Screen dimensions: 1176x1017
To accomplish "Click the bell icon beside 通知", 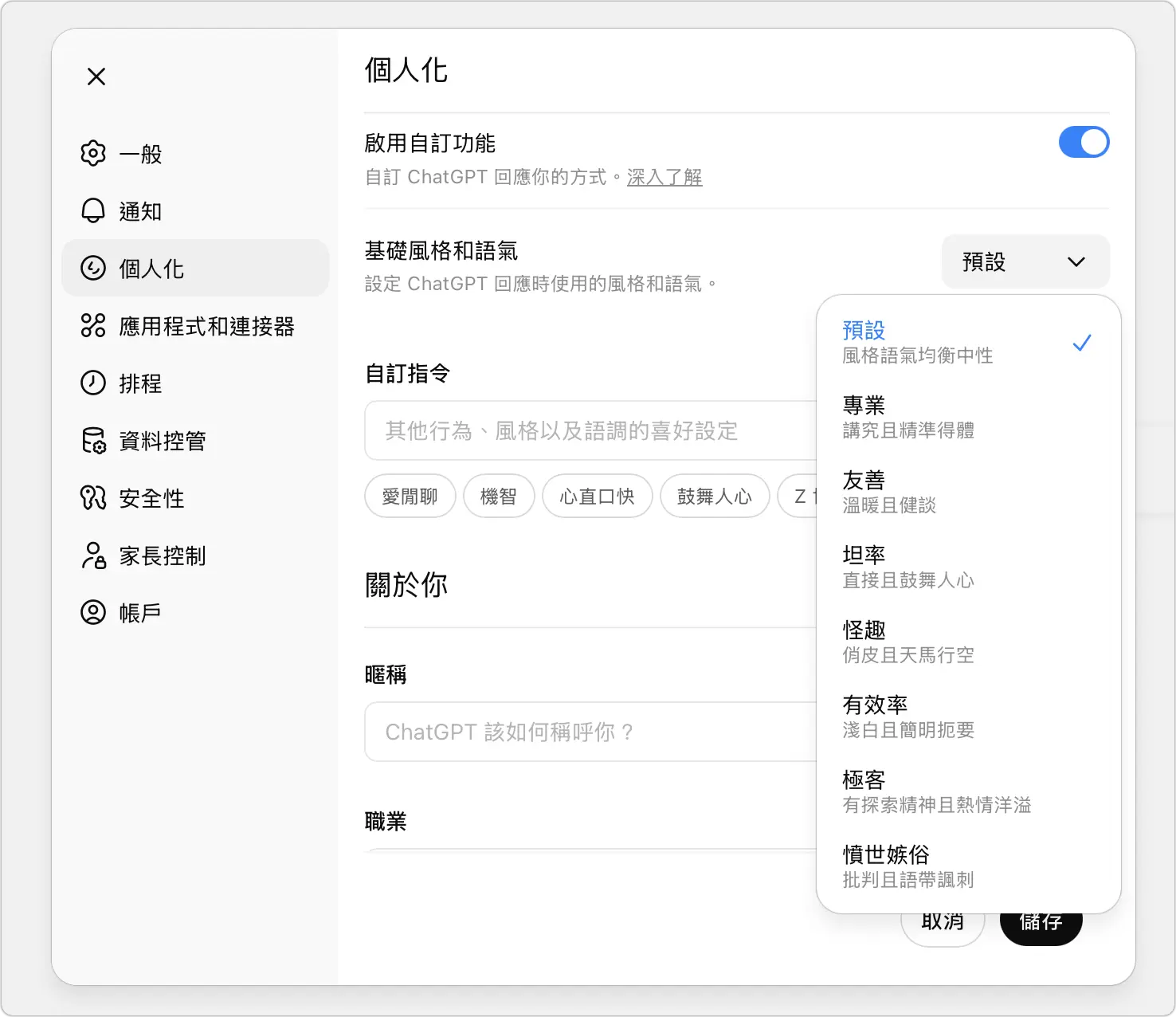I will [93, 210].
